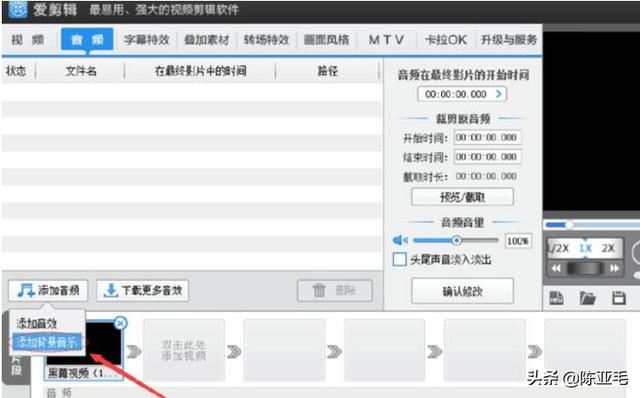640x398 pixels.
Task: Click 下载更多音效 button
Action: click(142, 291)
